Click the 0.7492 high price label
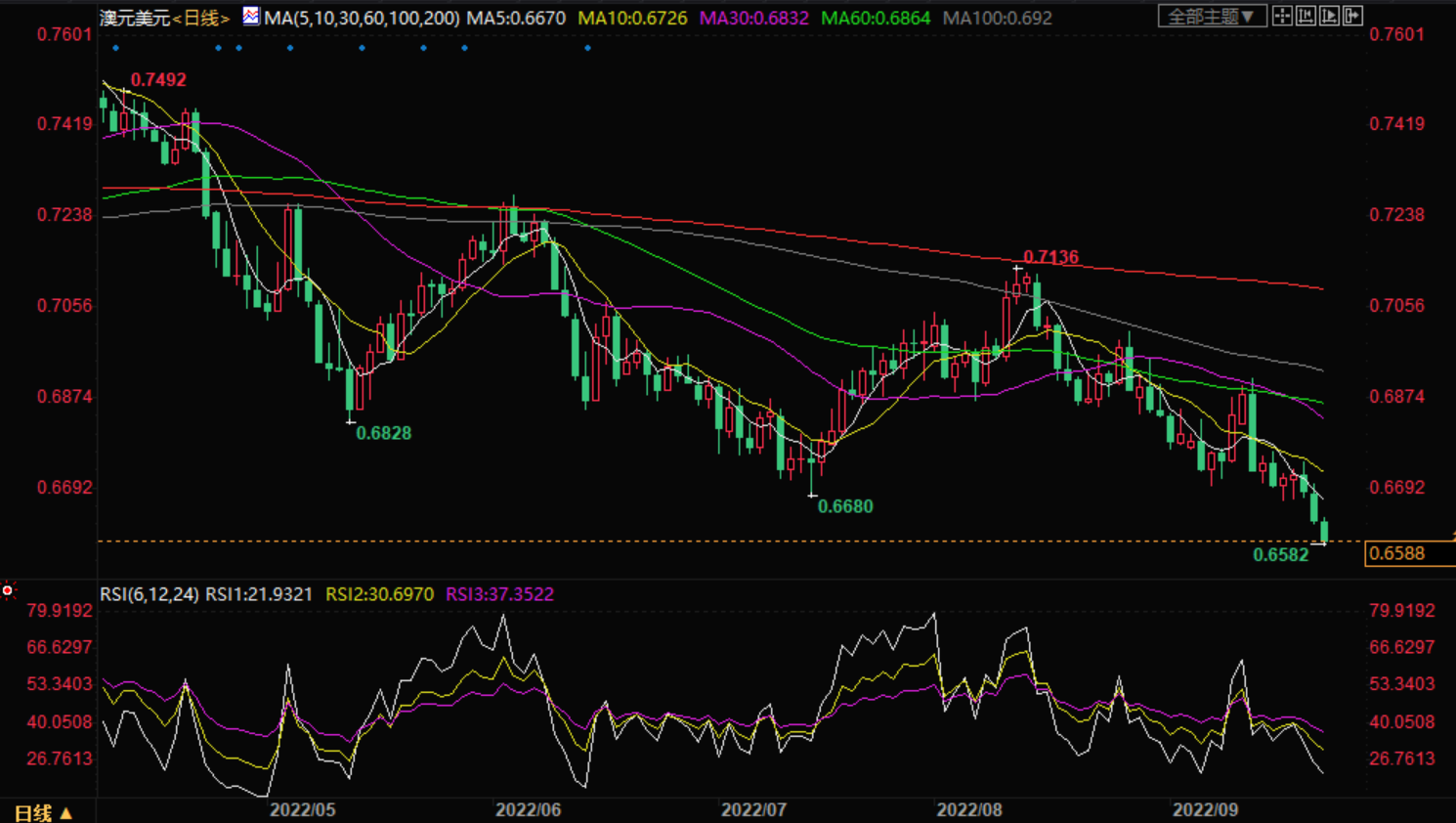 pos(158,80)
